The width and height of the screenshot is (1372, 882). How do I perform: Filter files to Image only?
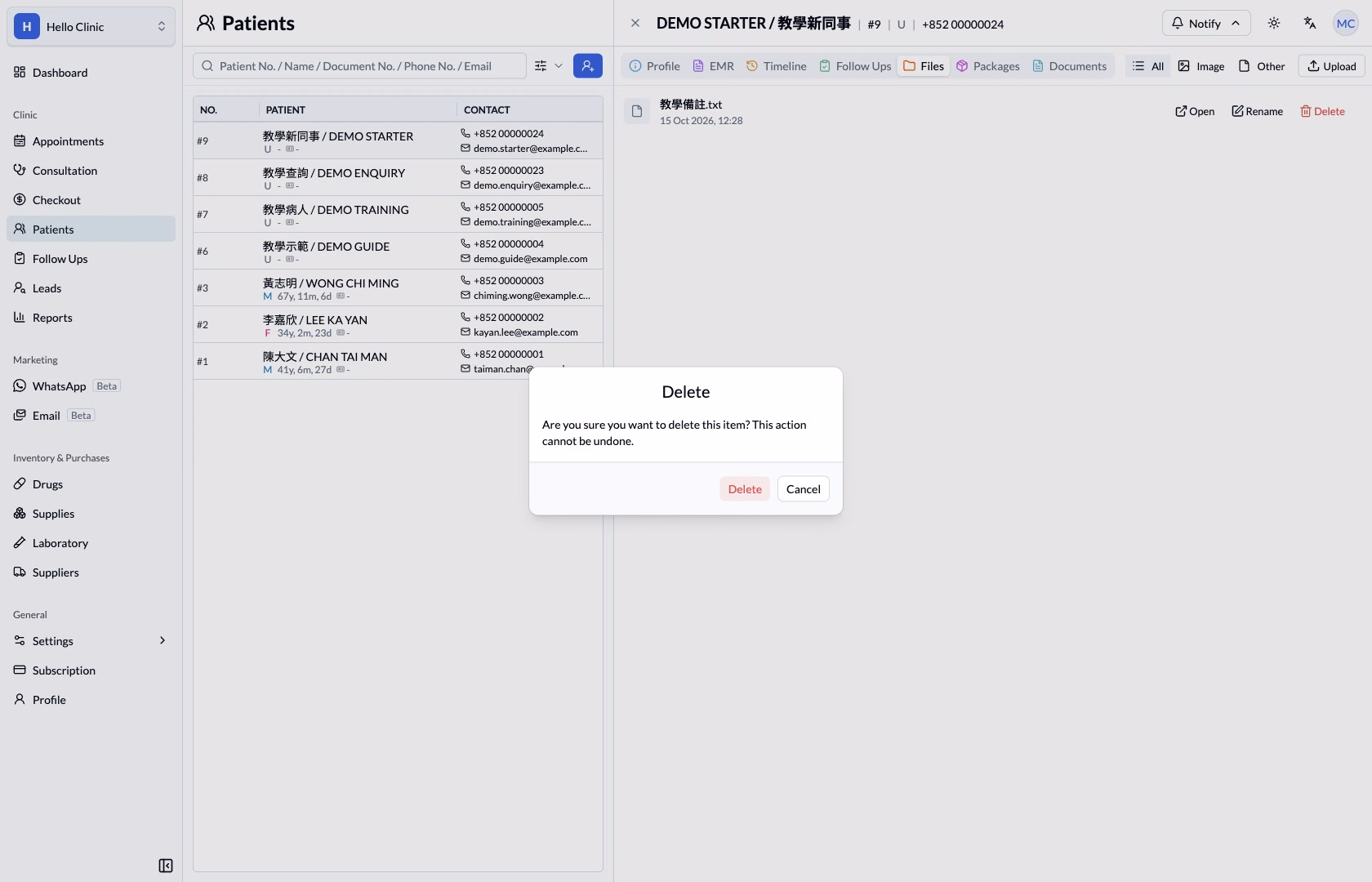pos(1200,66)
